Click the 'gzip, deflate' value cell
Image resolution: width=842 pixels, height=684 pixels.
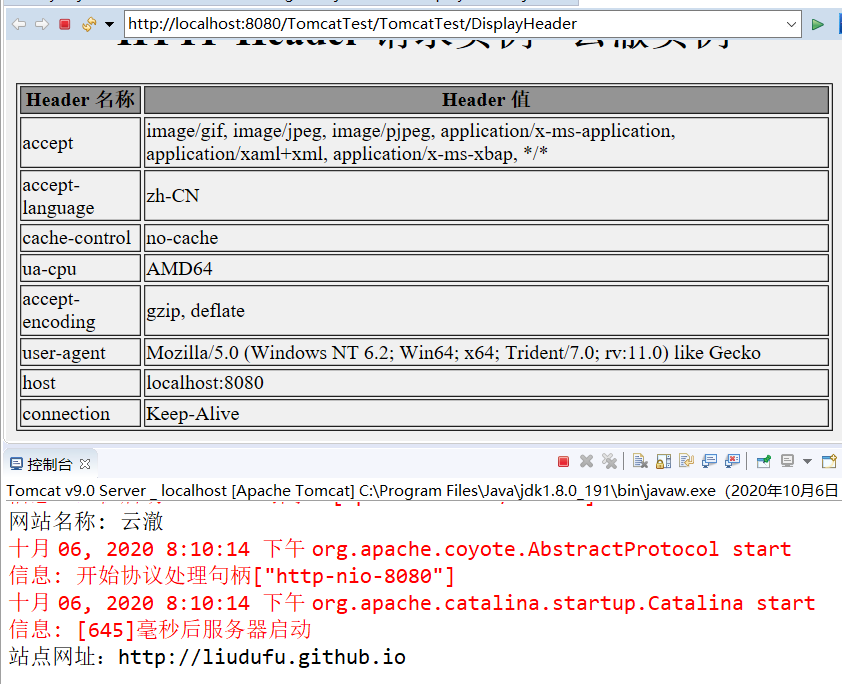pyautogui.click(x=487, y=311)
